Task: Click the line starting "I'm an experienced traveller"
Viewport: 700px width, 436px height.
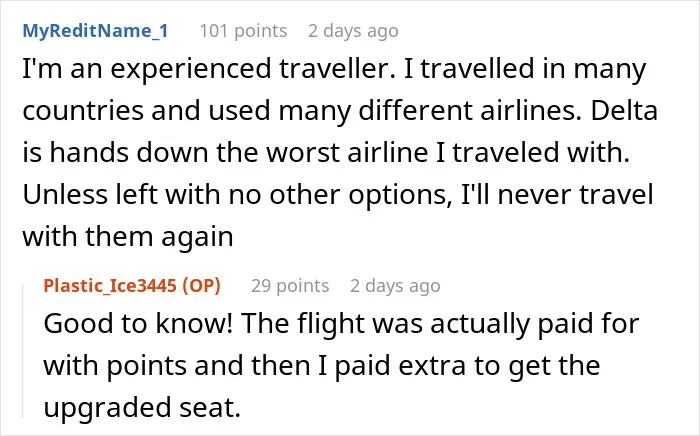Action: pyautogui.click(x=334, y=70)
